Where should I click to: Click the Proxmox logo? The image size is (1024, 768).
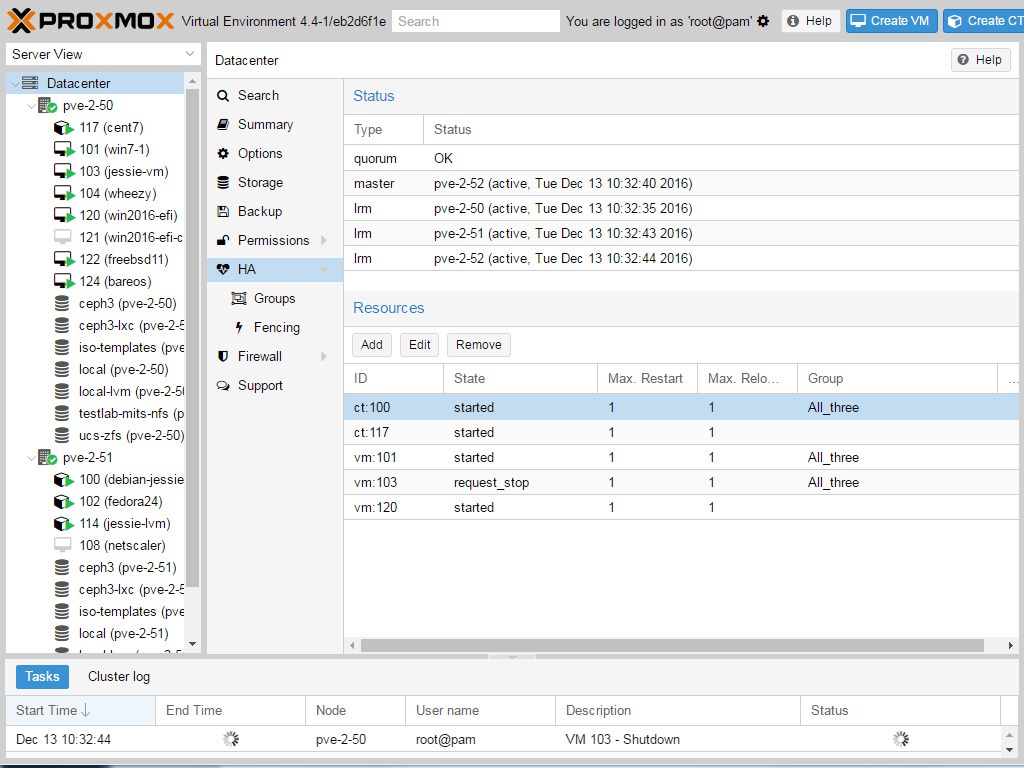[91, 21]
